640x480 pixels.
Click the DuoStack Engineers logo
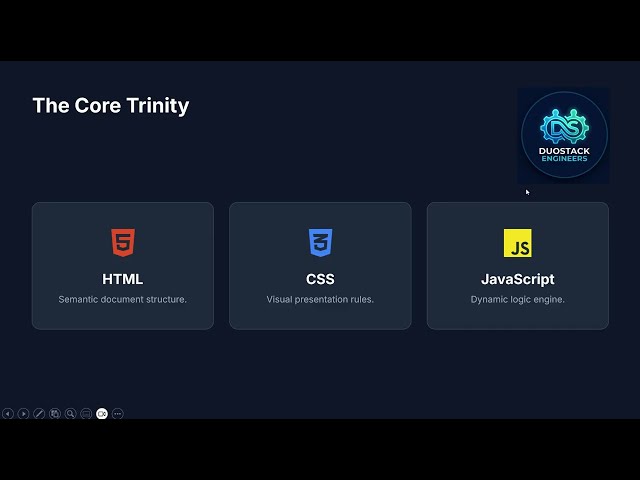(564, 135)
